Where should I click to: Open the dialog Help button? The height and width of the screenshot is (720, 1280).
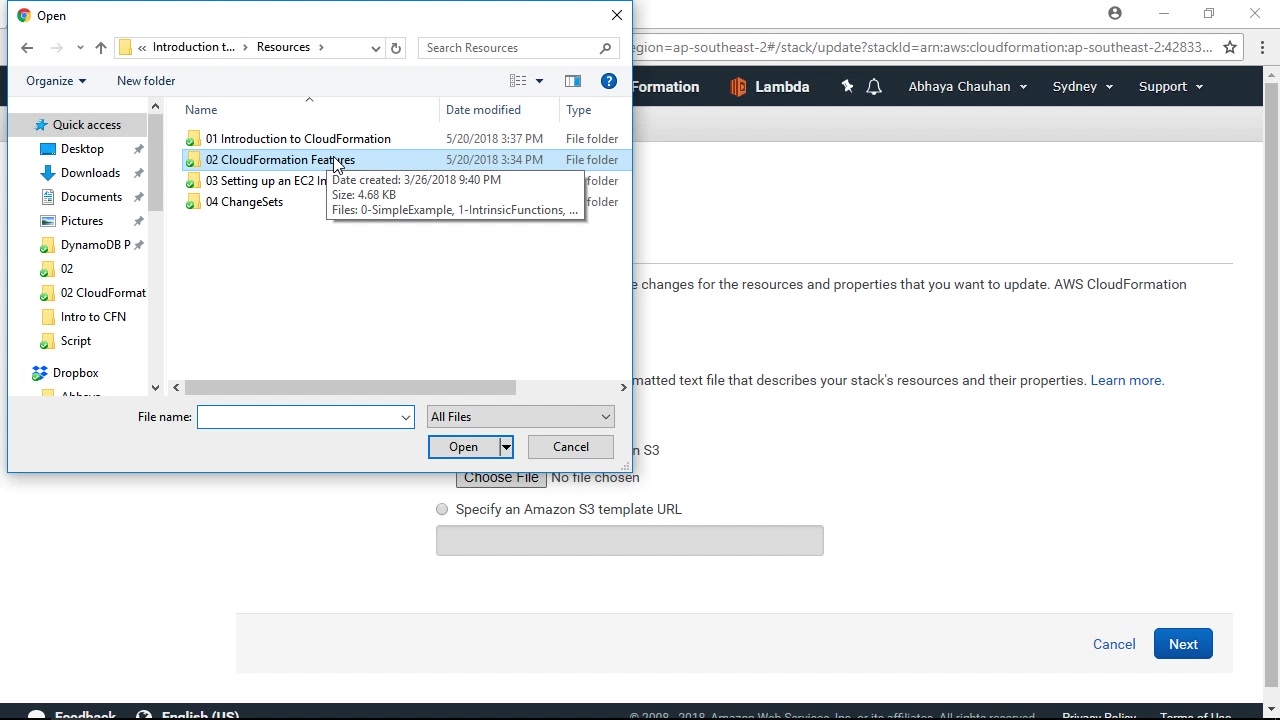[x=608, y=81]
